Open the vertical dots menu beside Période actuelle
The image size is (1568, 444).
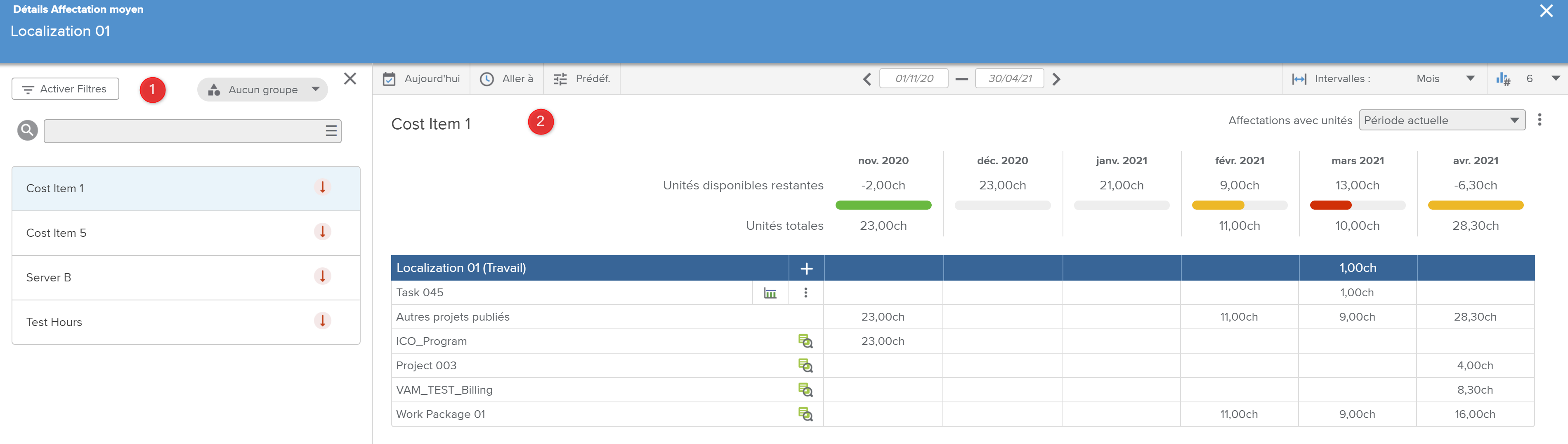coord(1540,120)
